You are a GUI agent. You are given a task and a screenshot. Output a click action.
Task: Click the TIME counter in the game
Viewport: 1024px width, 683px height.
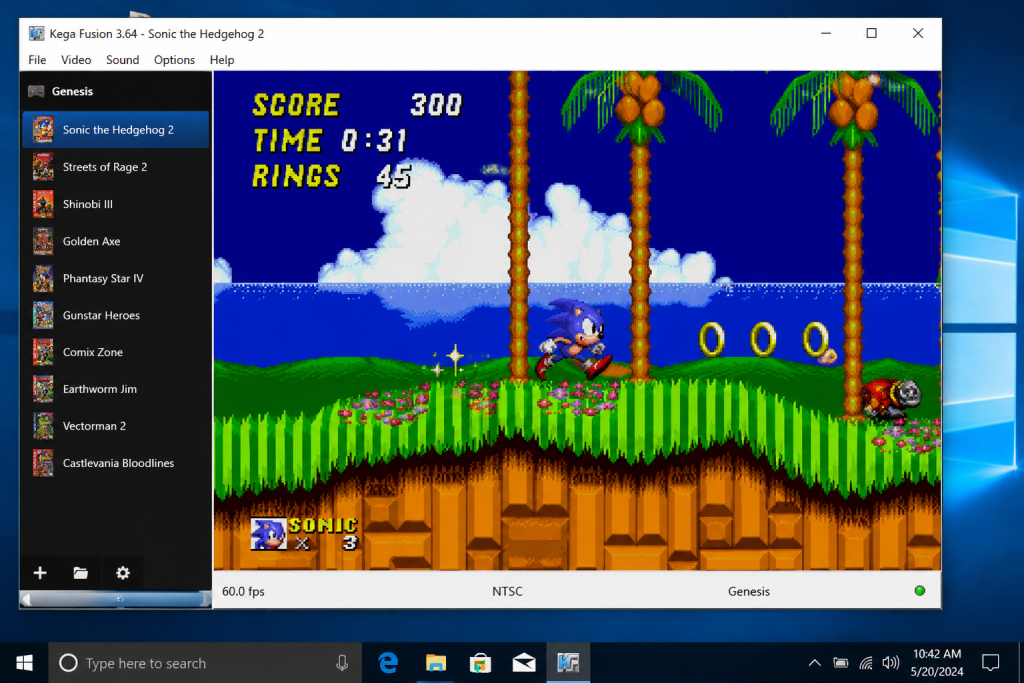(x=330, y=140)
